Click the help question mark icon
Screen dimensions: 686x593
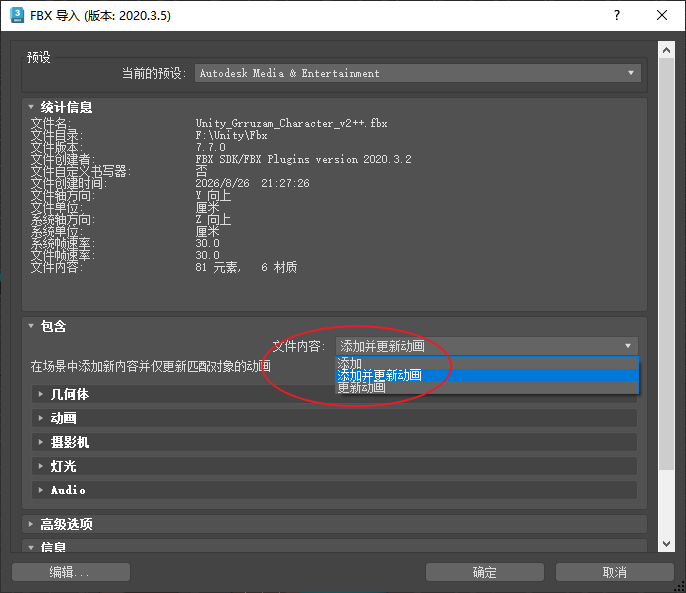(x=617, y=15)
